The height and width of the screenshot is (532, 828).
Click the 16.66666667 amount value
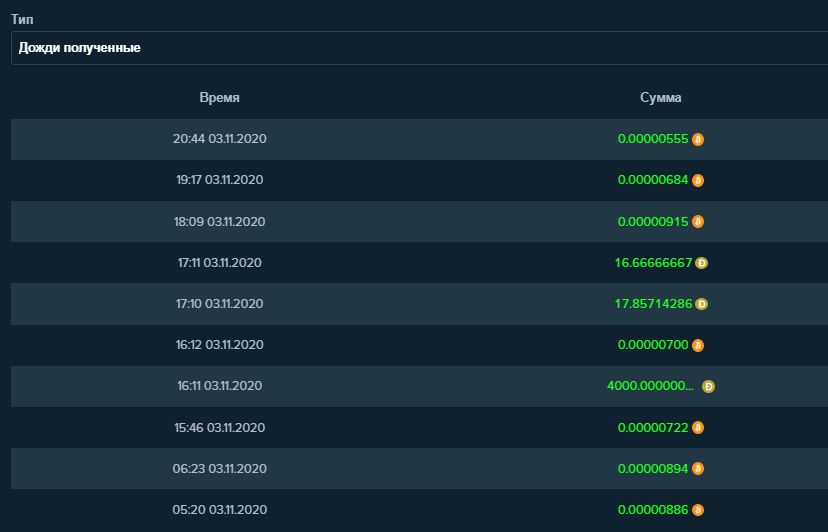pos(653,263)
